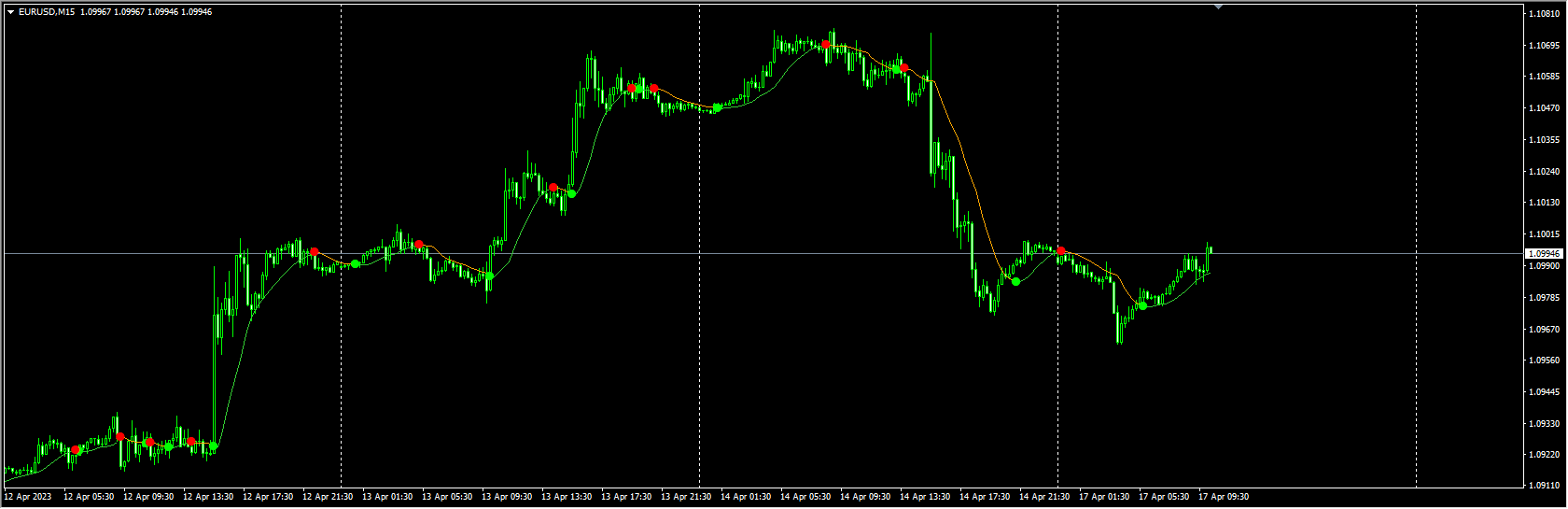Click price axis value 1.09785
Viewport: 1568px width, 509px height.
[1545, 298]
